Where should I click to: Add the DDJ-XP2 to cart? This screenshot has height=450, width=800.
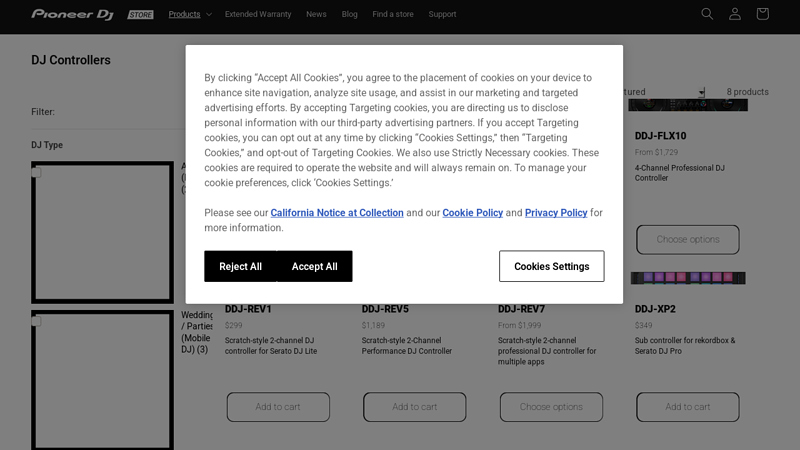(x=688, y=407)
